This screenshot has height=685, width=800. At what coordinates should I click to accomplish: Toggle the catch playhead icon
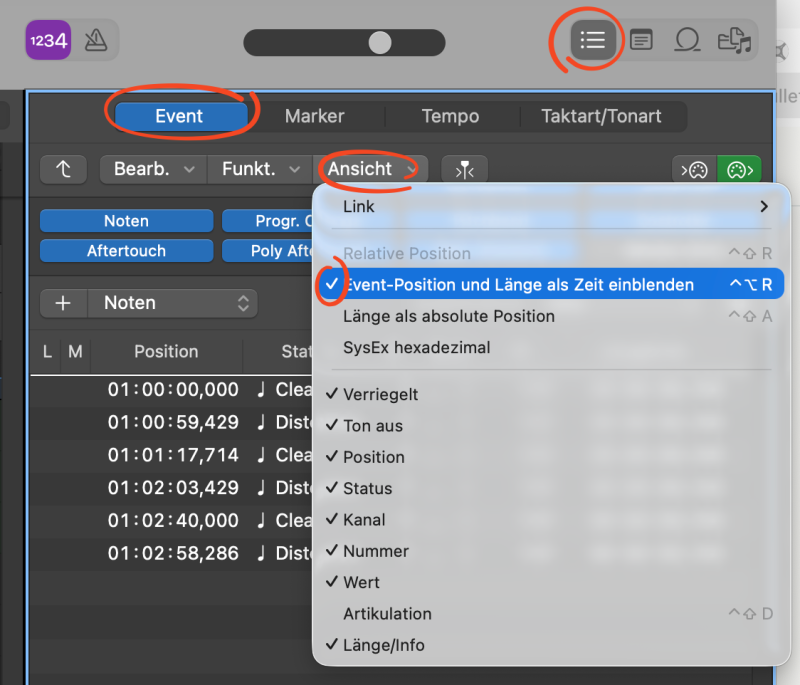463,169
